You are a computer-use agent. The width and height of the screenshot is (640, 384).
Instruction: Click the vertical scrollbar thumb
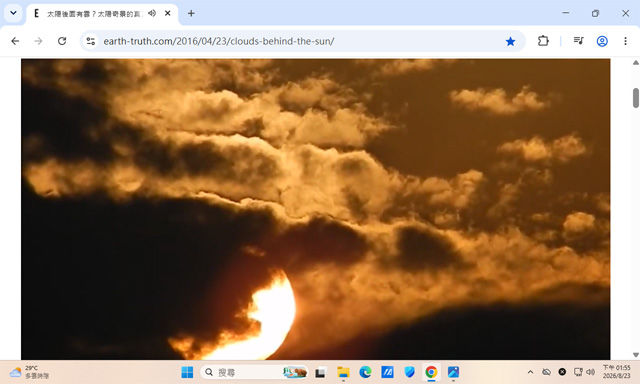click(636, 98)
